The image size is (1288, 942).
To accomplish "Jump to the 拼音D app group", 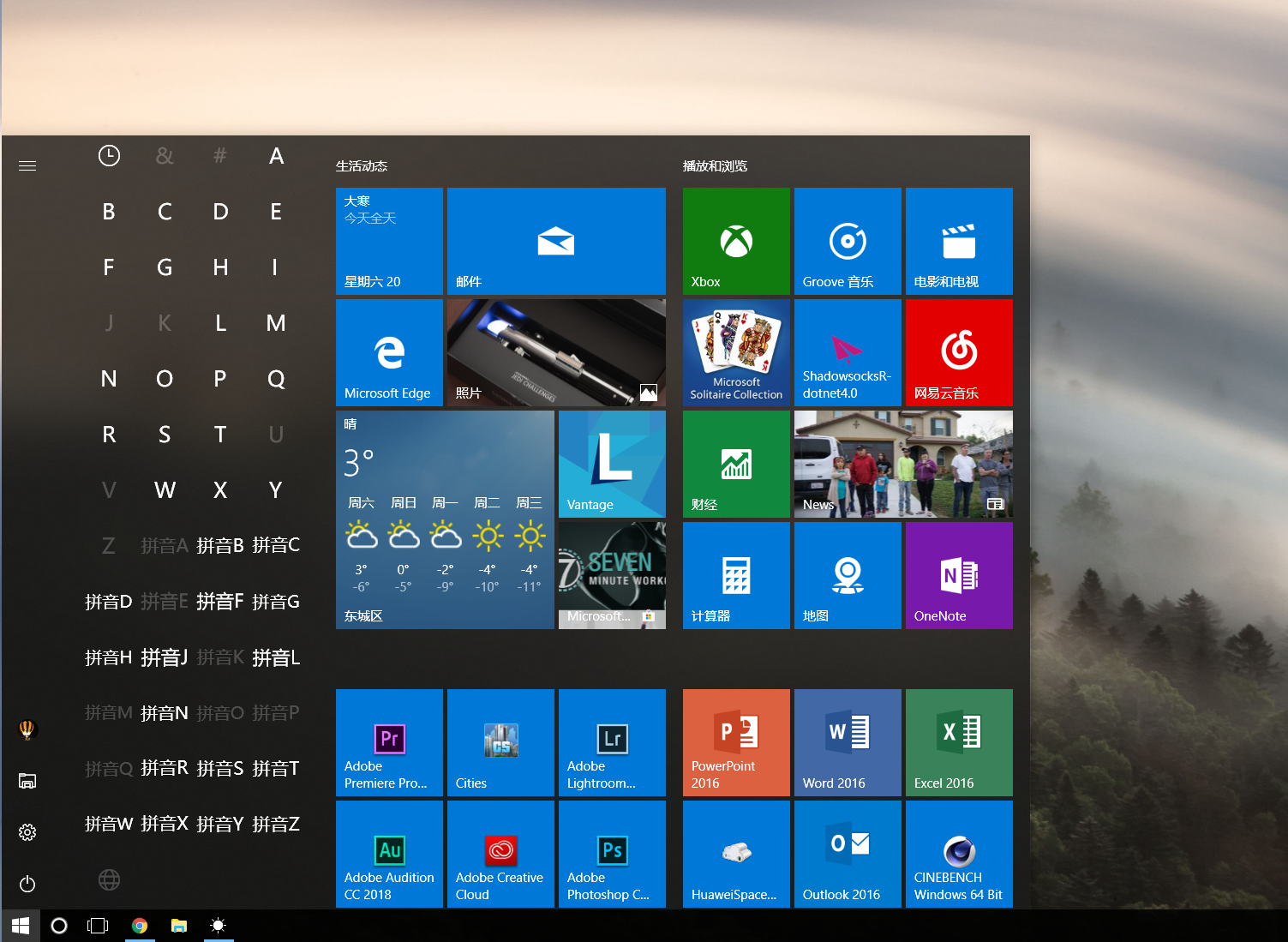I will 109,602.
